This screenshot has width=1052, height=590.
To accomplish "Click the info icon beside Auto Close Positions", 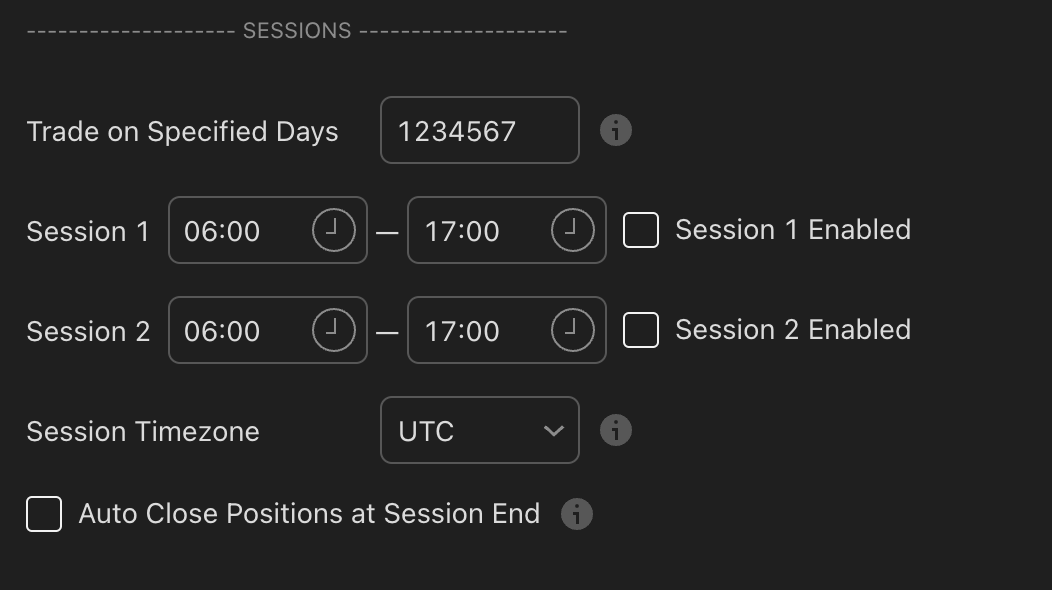I will [577, 514].
